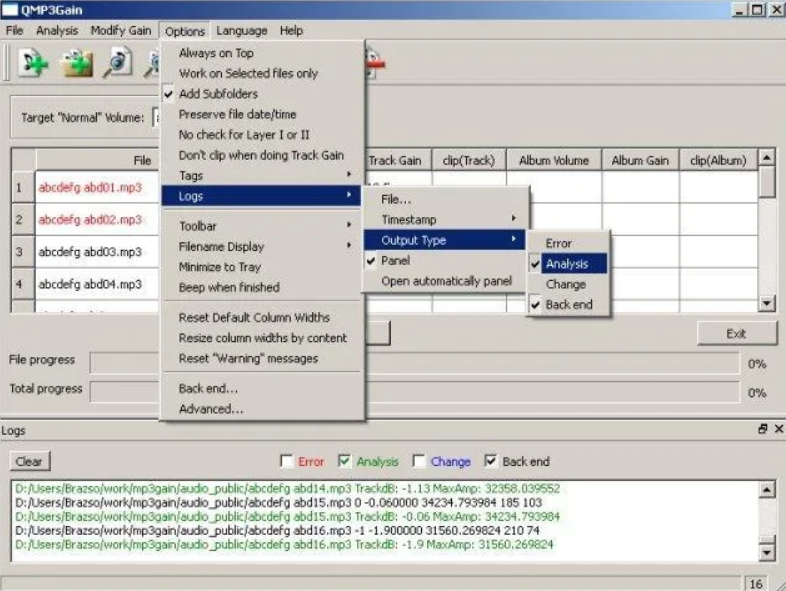Expand the Logs submenu entry
Screen dimensions: 786x591
click(x=261, y=196)
